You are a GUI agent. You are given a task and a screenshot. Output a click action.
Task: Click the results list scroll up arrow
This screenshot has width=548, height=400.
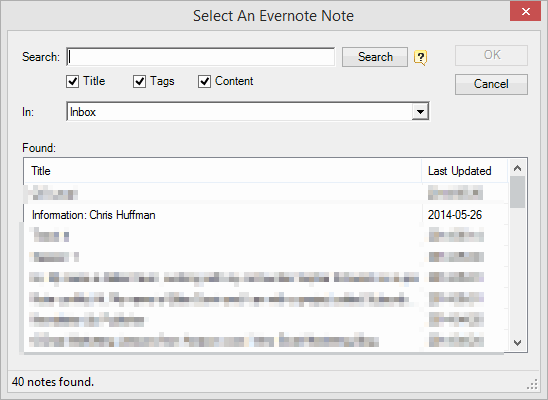pos(518,168)
